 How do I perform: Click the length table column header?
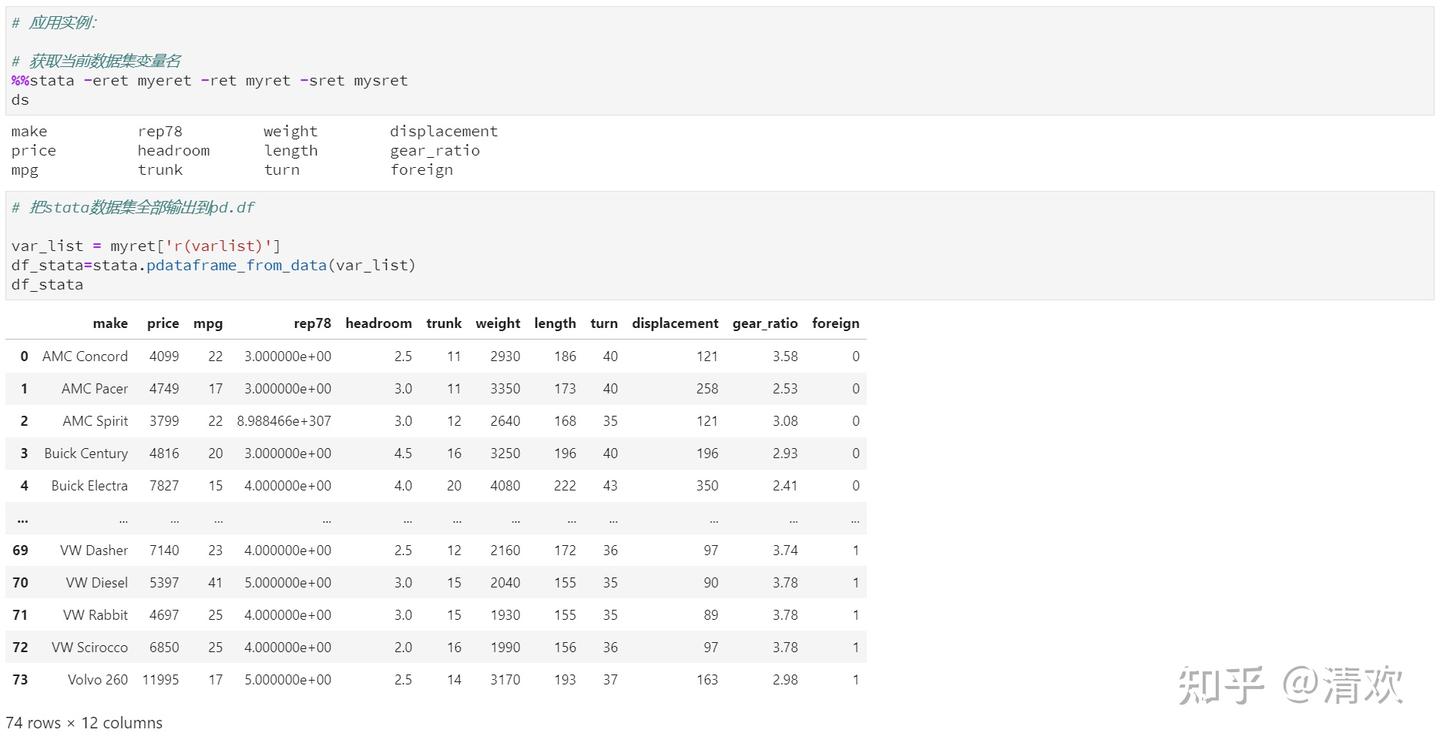click(555, 323)
